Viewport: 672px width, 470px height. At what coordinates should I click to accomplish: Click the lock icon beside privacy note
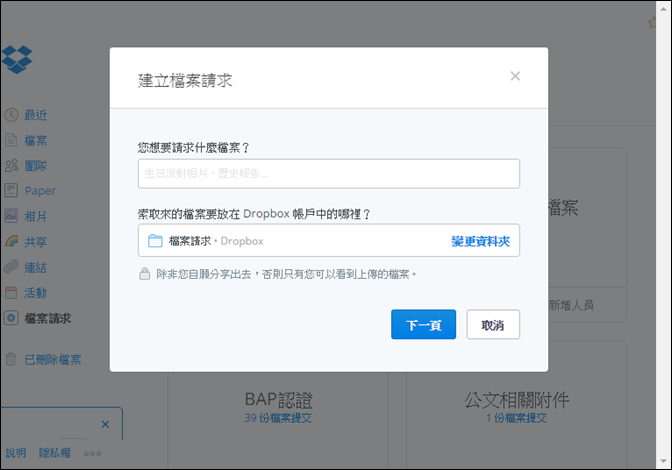(x=144, y=274)
